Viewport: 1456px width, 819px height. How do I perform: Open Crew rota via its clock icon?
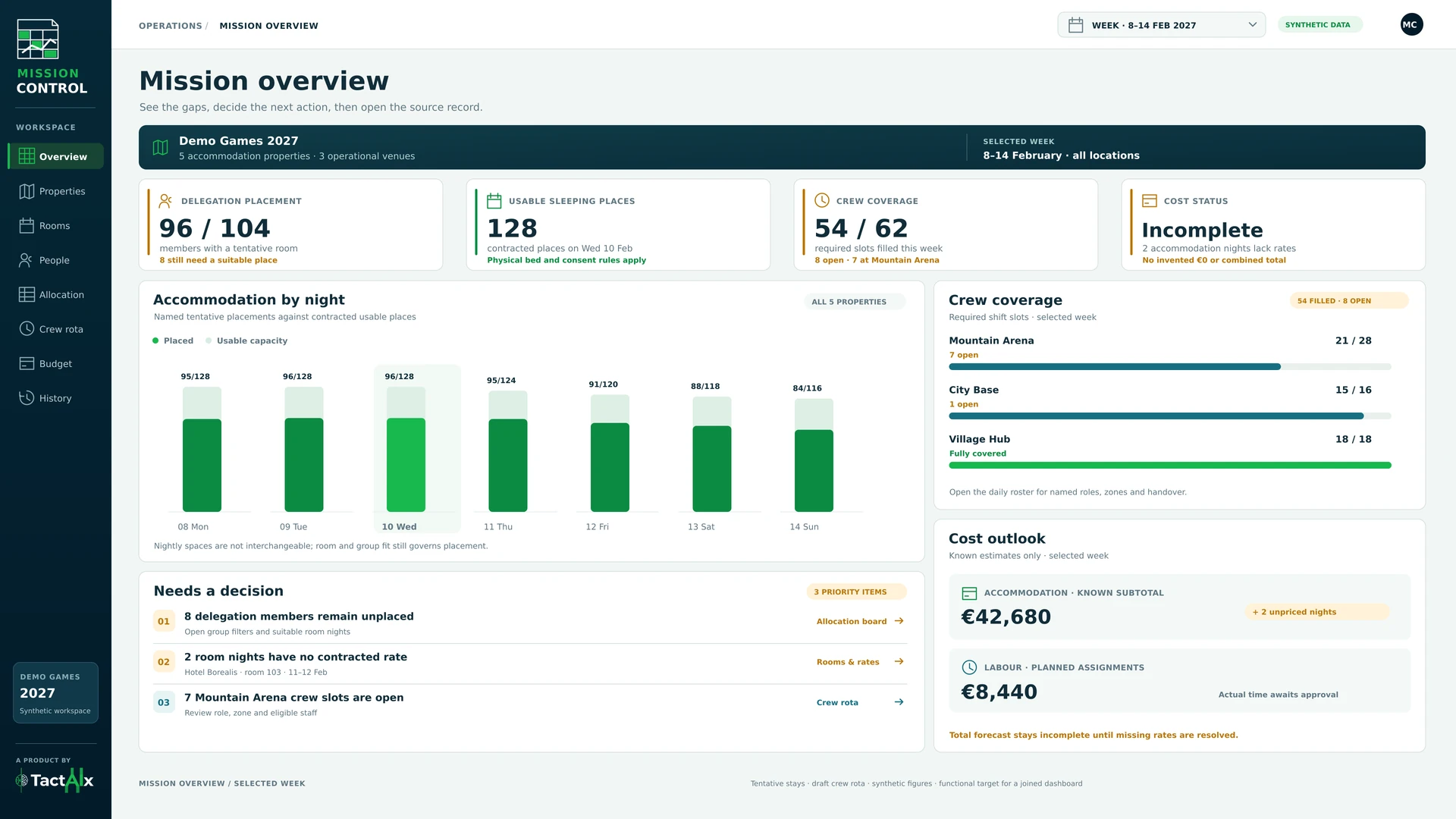[27, 329]
